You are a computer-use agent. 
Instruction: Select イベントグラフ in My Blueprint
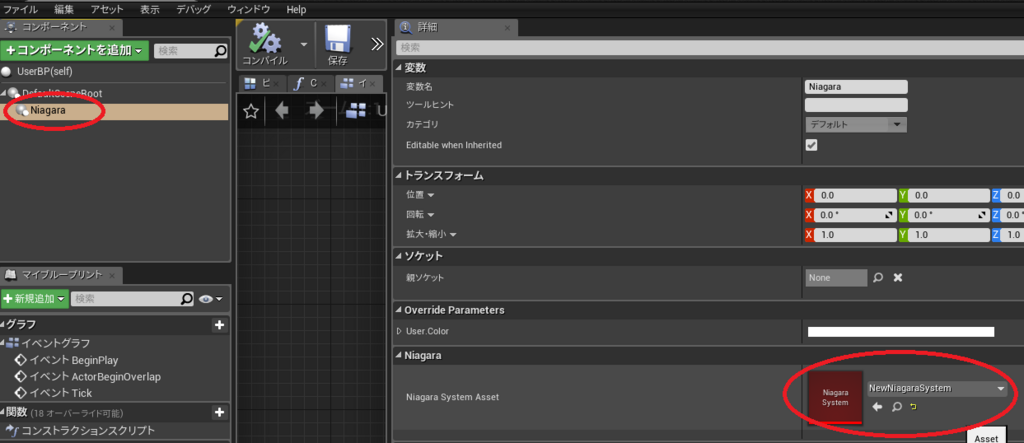[x=56, y=343]
